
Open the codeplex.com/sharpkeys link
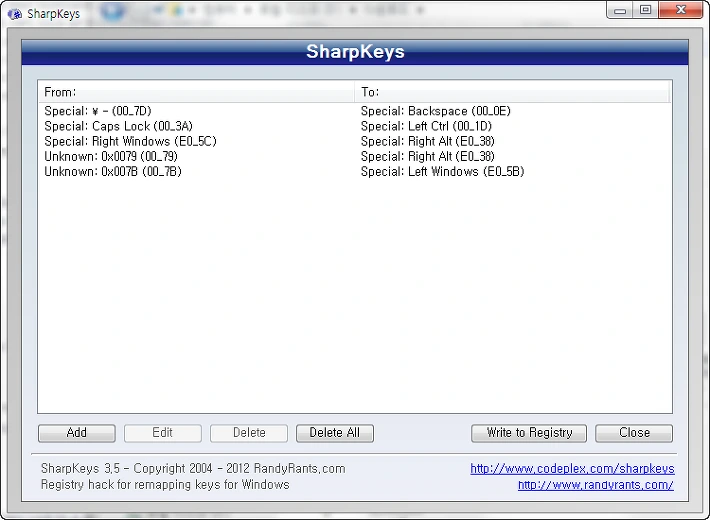click(x=572, y=468)
